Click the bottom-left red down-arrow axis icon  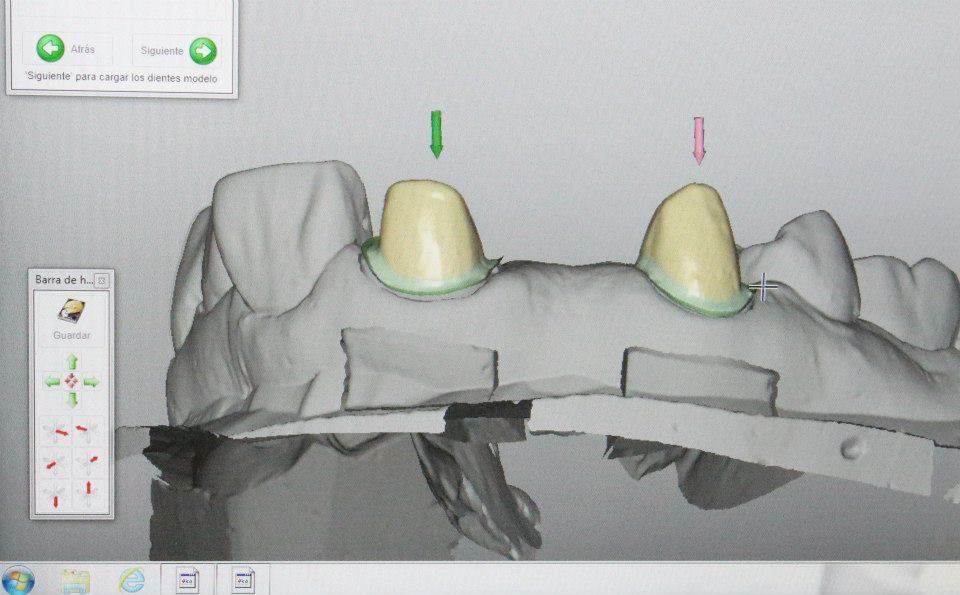[54, 494]
